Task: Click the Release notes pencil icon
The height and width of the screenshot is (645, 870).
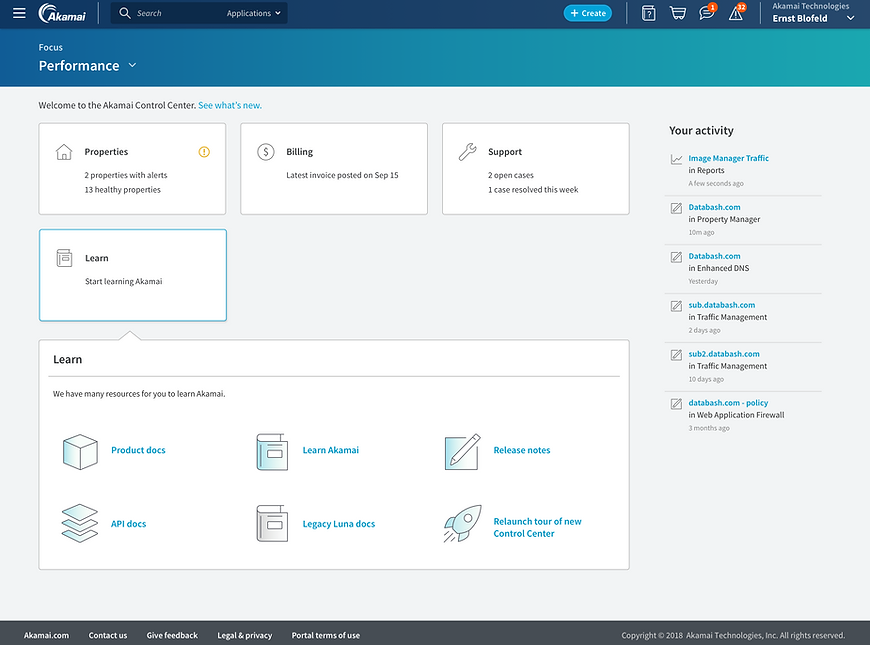Action: click(463, 452)
